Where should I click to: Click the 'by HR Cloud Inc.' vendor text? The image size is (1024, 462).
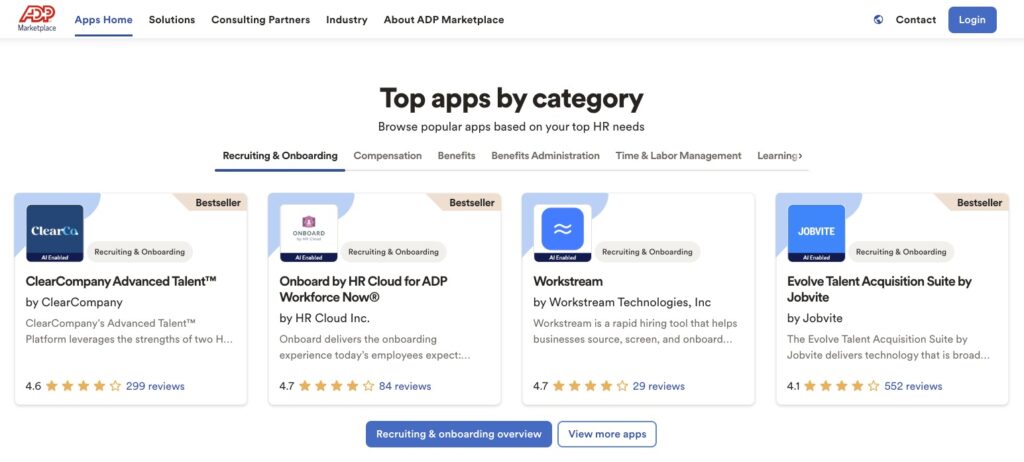pyautogui.click(x=325, y=318)
